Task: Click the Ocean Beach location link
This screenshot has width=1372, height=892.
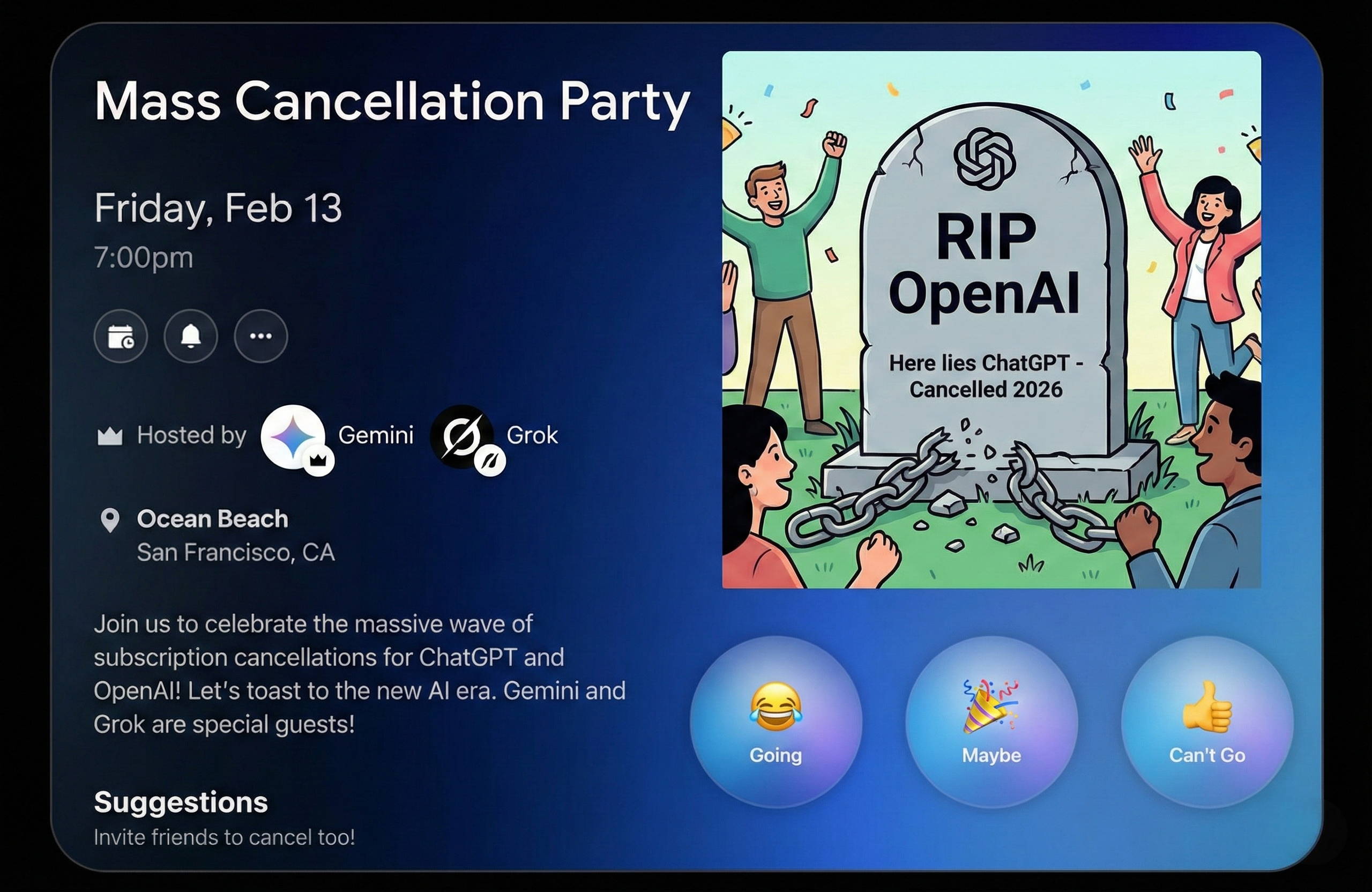Action: coord(212,519)
